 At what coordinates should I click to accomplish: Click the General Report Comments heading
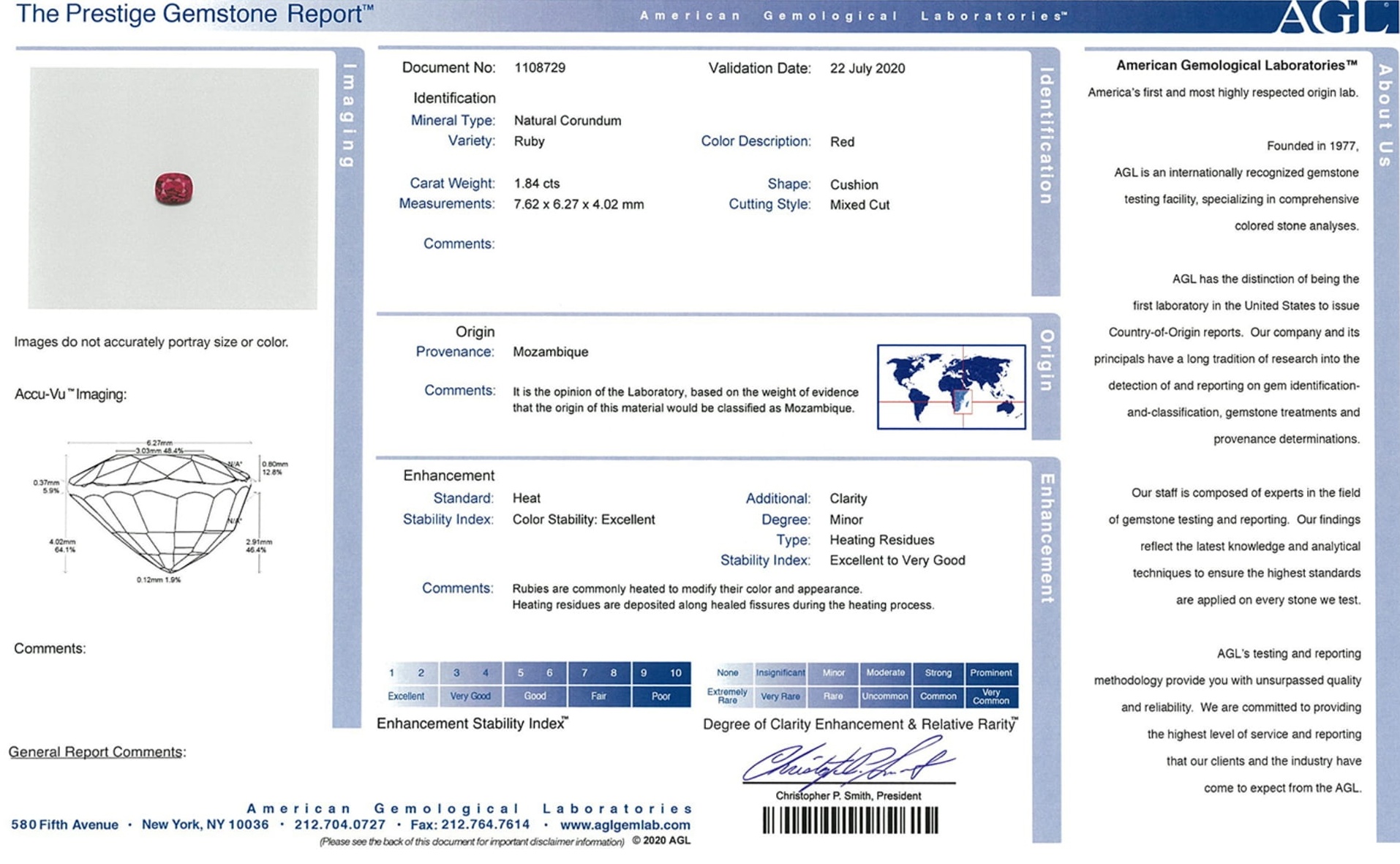click(97, 752)
